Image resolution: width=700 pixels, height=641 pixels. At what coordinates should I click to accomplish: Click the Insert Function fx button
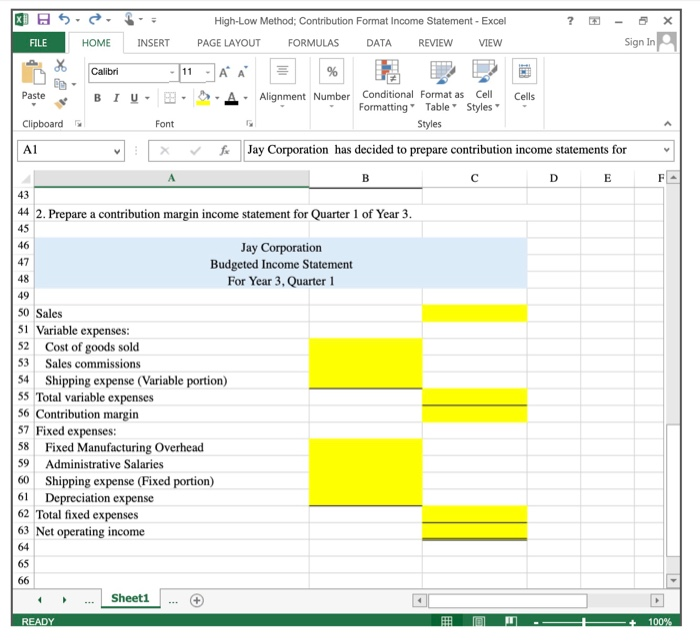224,150
